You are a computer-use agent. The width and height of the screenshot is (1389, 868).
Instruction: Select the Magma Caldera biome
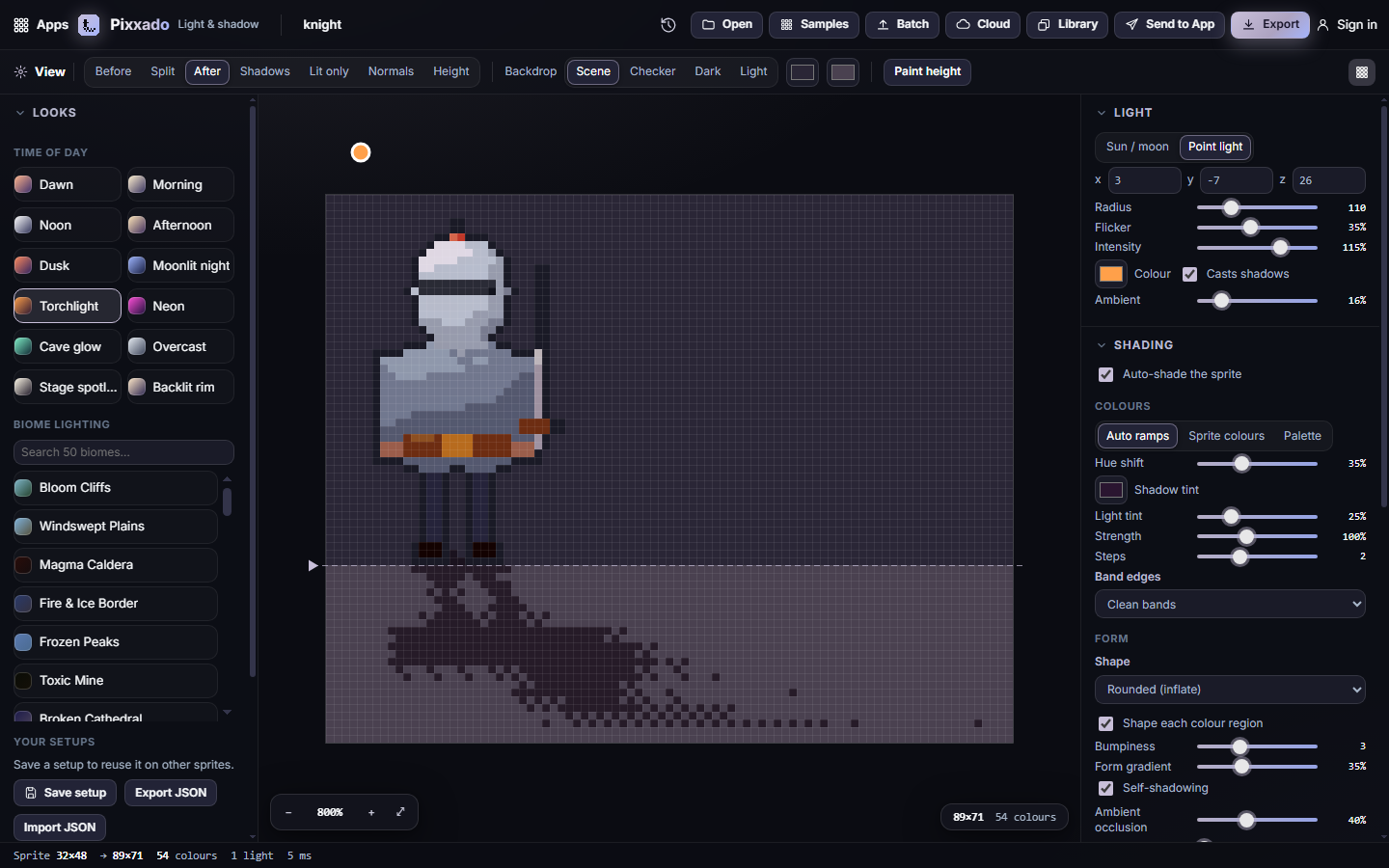(115, 564)
